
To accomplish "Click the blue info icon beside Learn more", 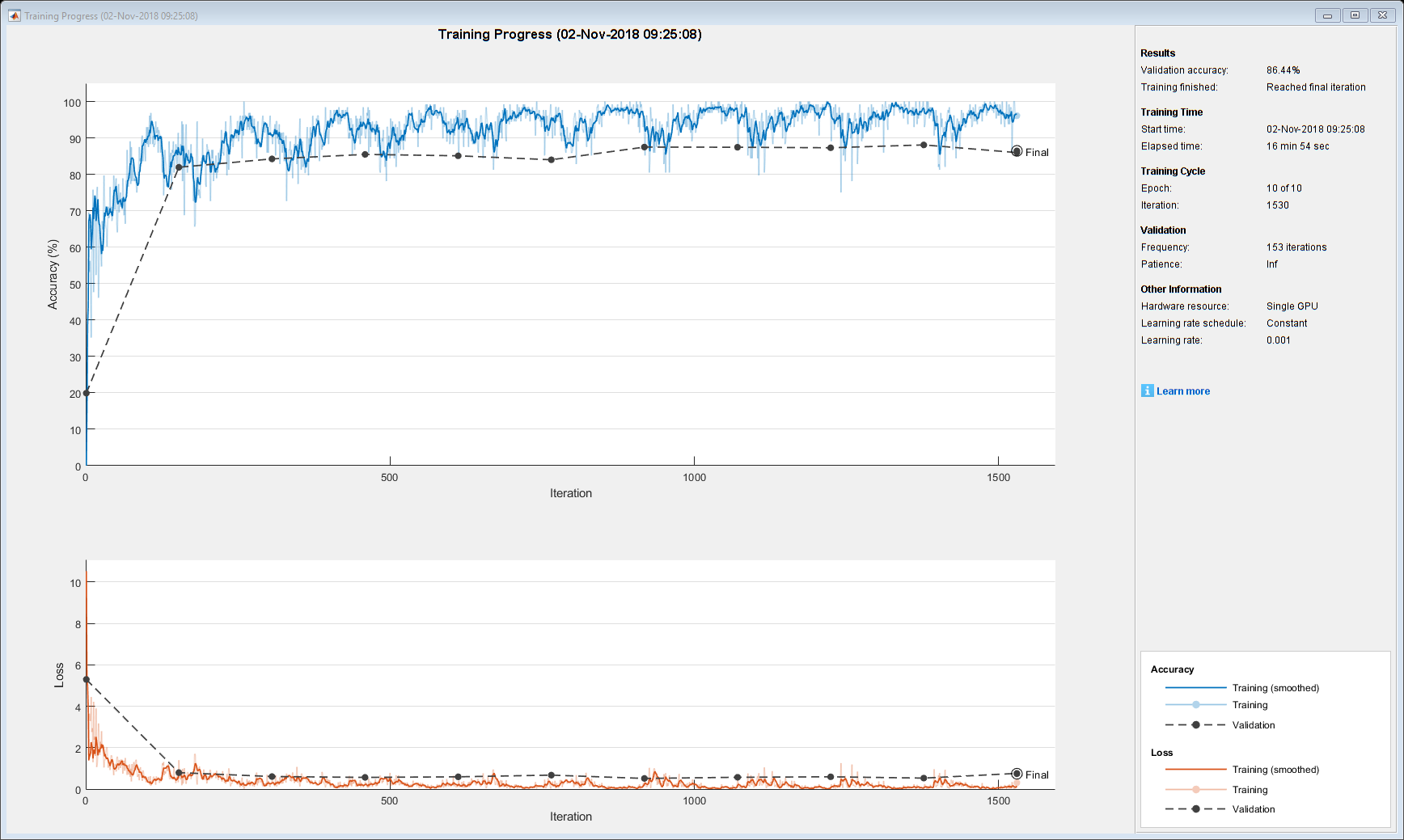I will (x=1147, y=390).
